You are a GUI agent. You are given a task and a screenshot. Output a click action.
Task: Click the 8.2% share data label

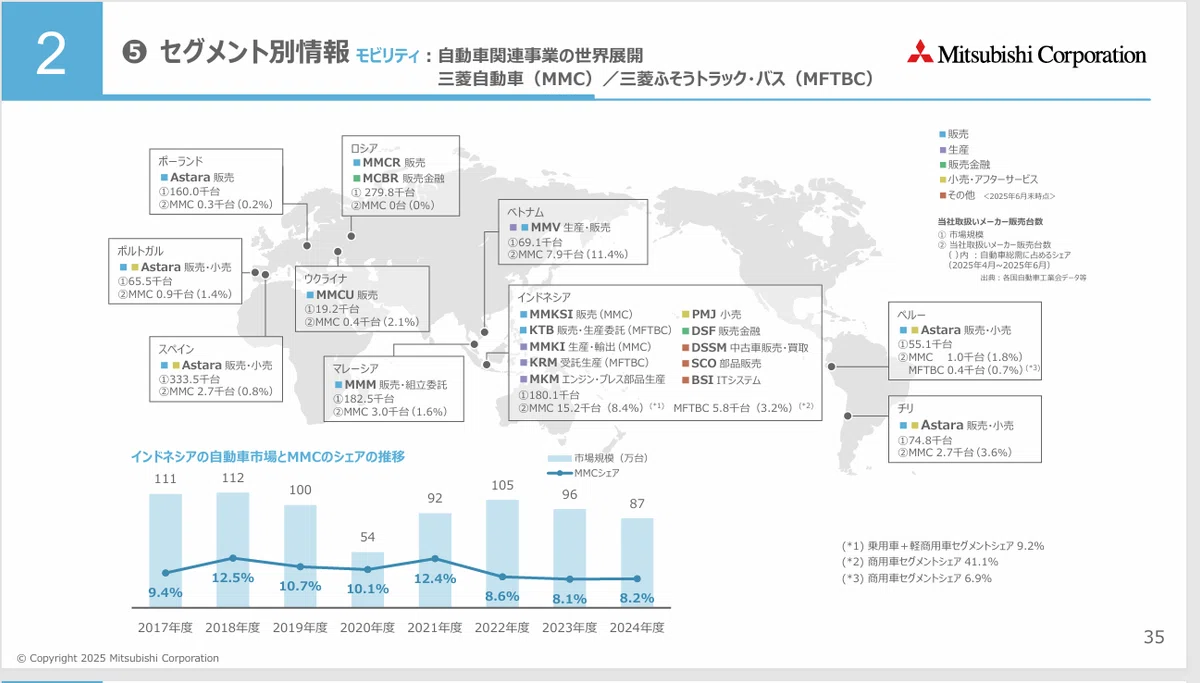pyautogui.click(x=636, y=597)
